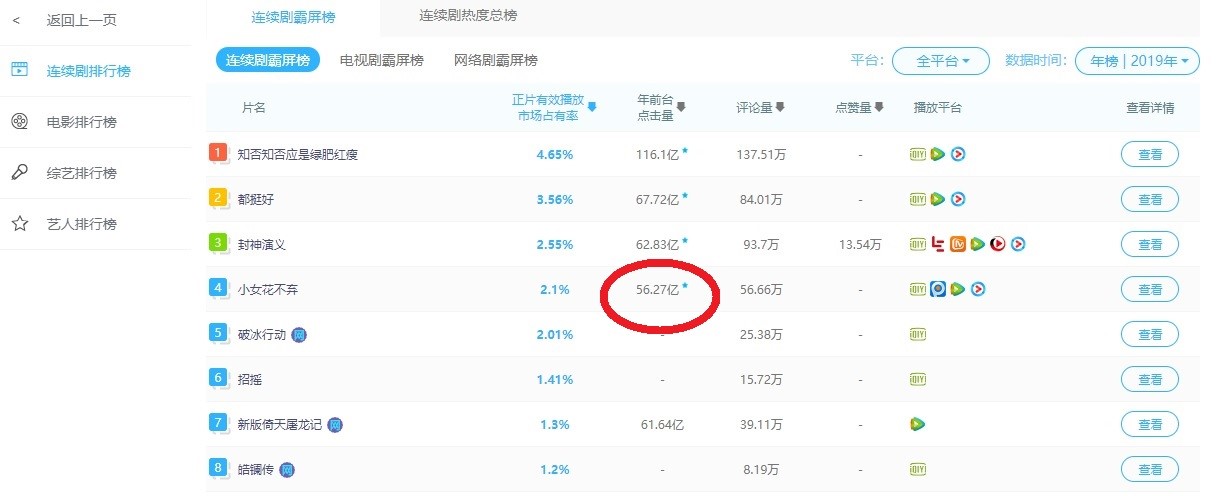The image size is (1217, 496).
Task: Click the microphone icon beside 综艺排行榜
Action: pyautogui.click(x=19, y=173)
